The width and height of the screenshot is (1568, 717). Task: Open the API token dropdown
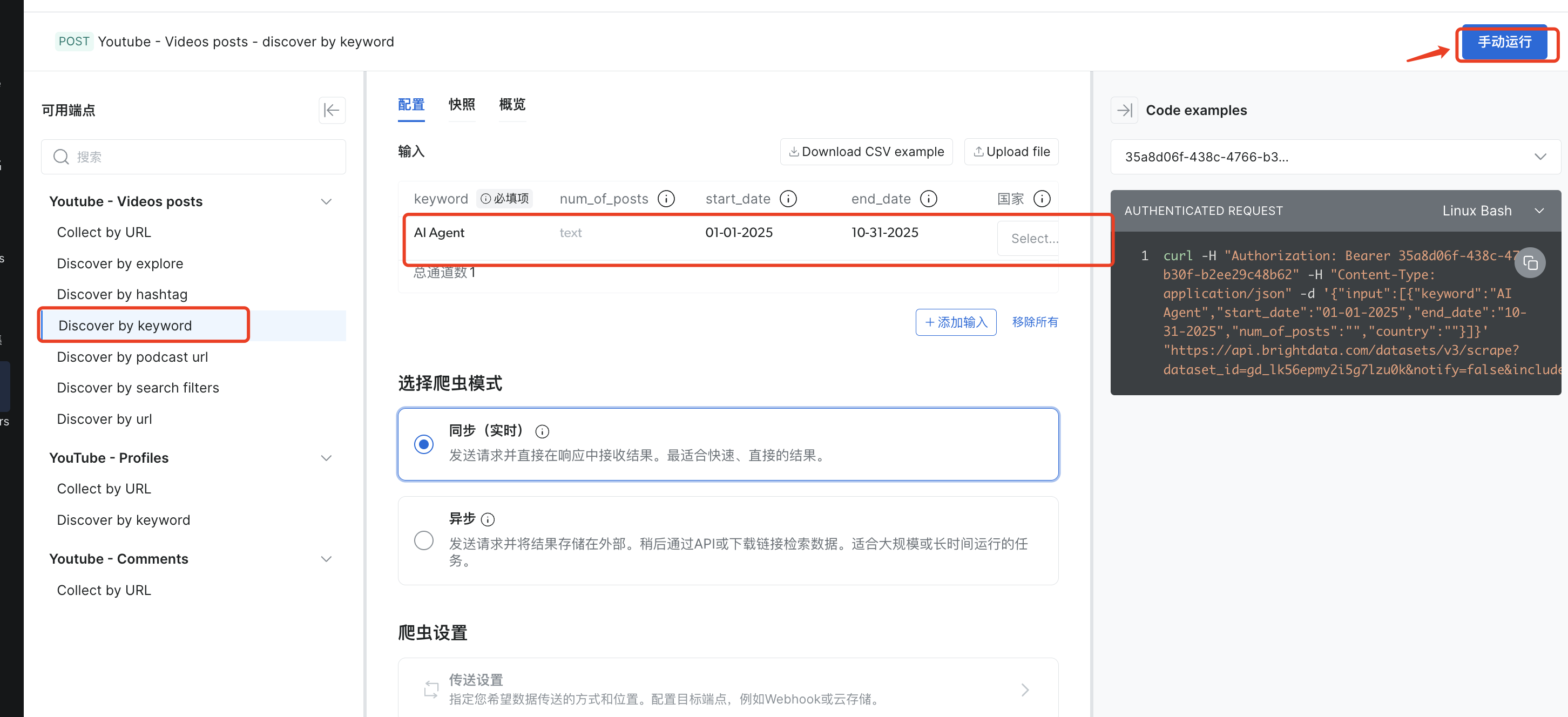tap(1335, 157)
